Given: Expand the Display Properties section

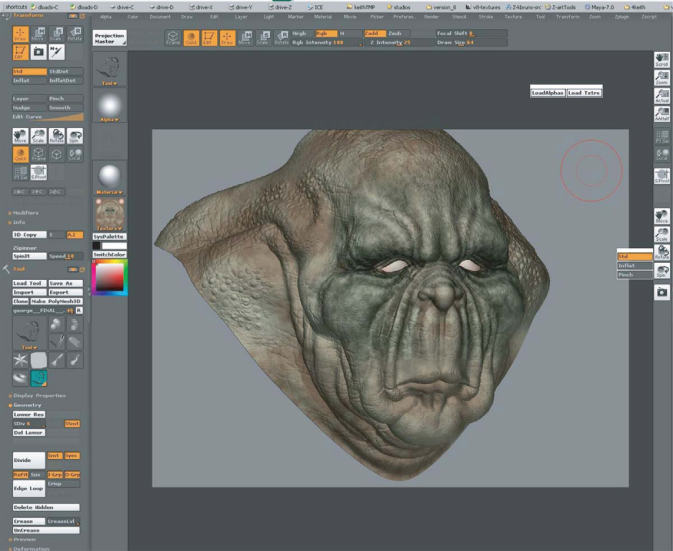Looking at the screenshot, I should pyautogui.click(x=38, y=395).
